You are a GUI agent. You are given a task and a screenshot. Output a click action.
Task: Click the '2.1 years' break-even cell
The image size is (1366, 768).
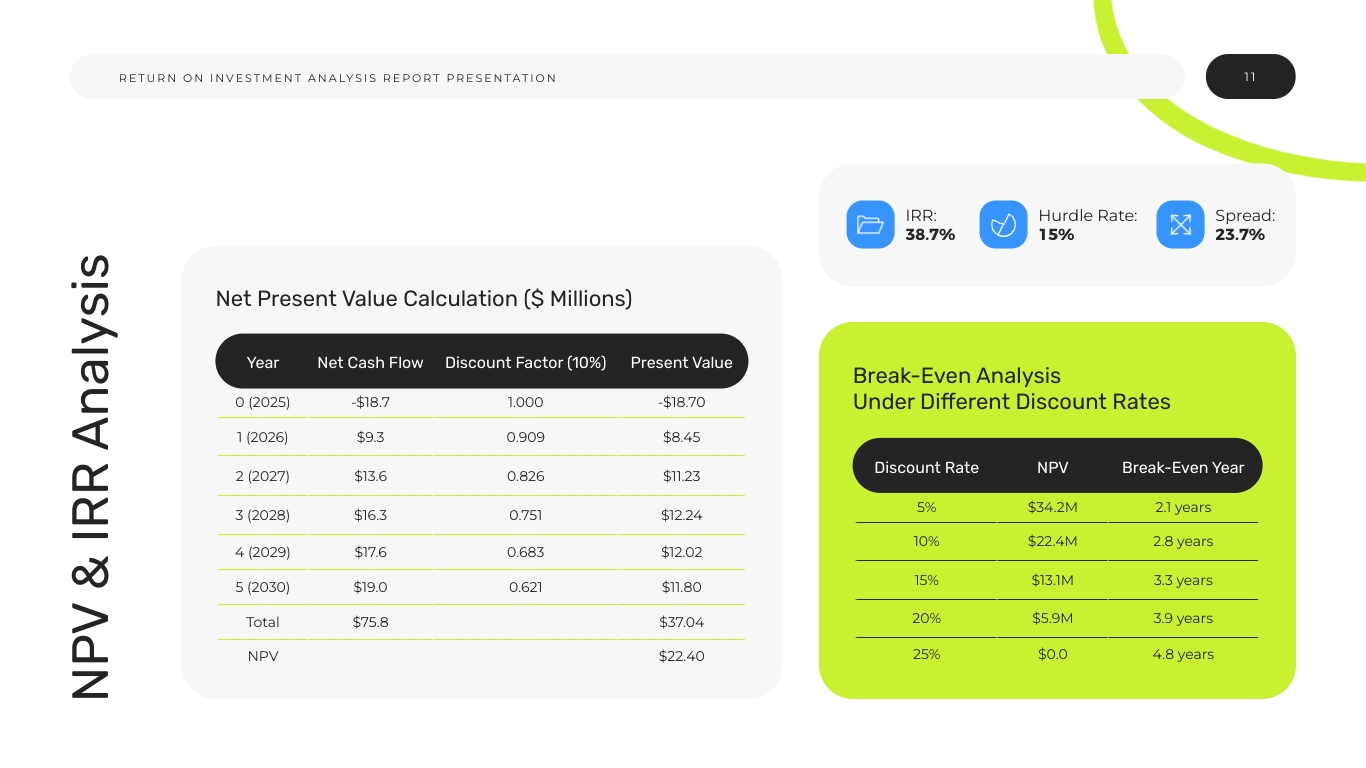[1183, 507]
